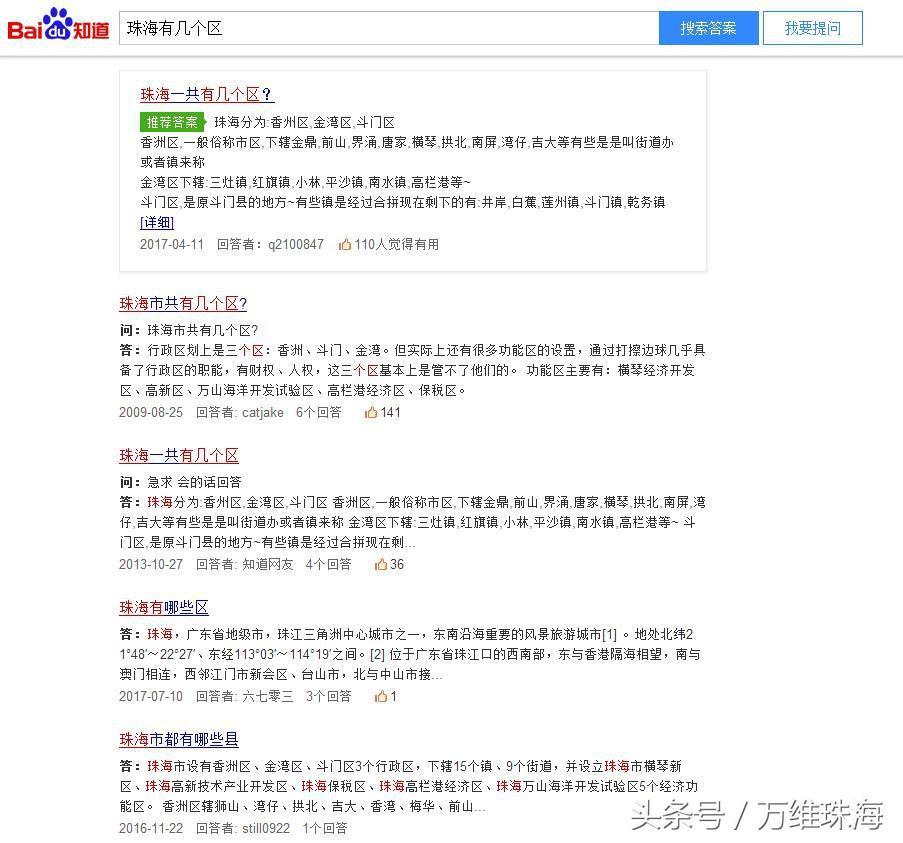
Task: Click the text 110人觉得有用
Action: [x=396, y=244]
